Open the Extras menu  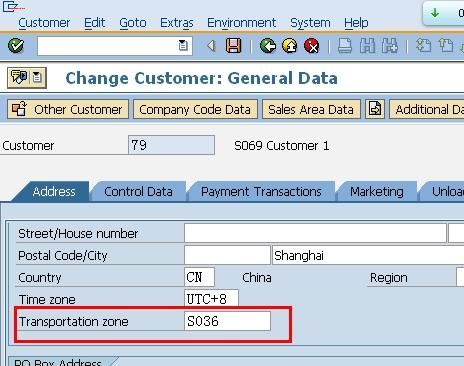point(177,23)
